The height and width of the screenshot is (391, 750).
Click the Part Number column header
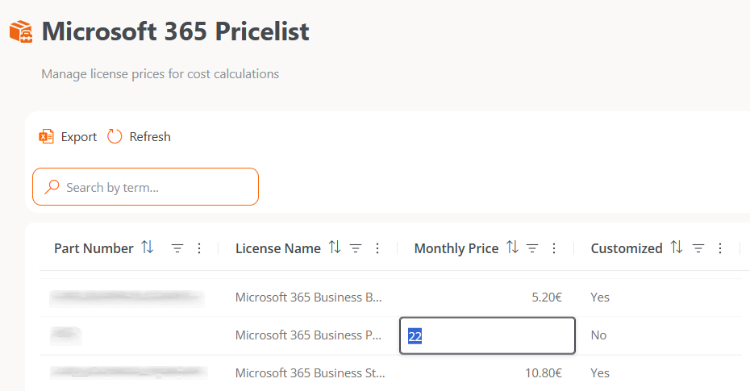click(94, 248)
